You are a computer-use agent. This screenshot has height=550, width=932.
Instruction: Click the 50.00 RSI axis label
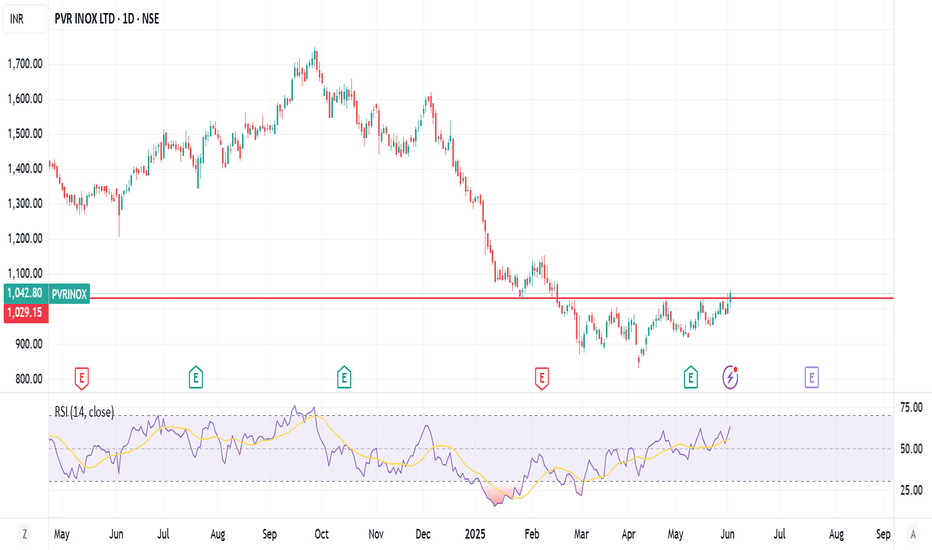coord(911,449)
